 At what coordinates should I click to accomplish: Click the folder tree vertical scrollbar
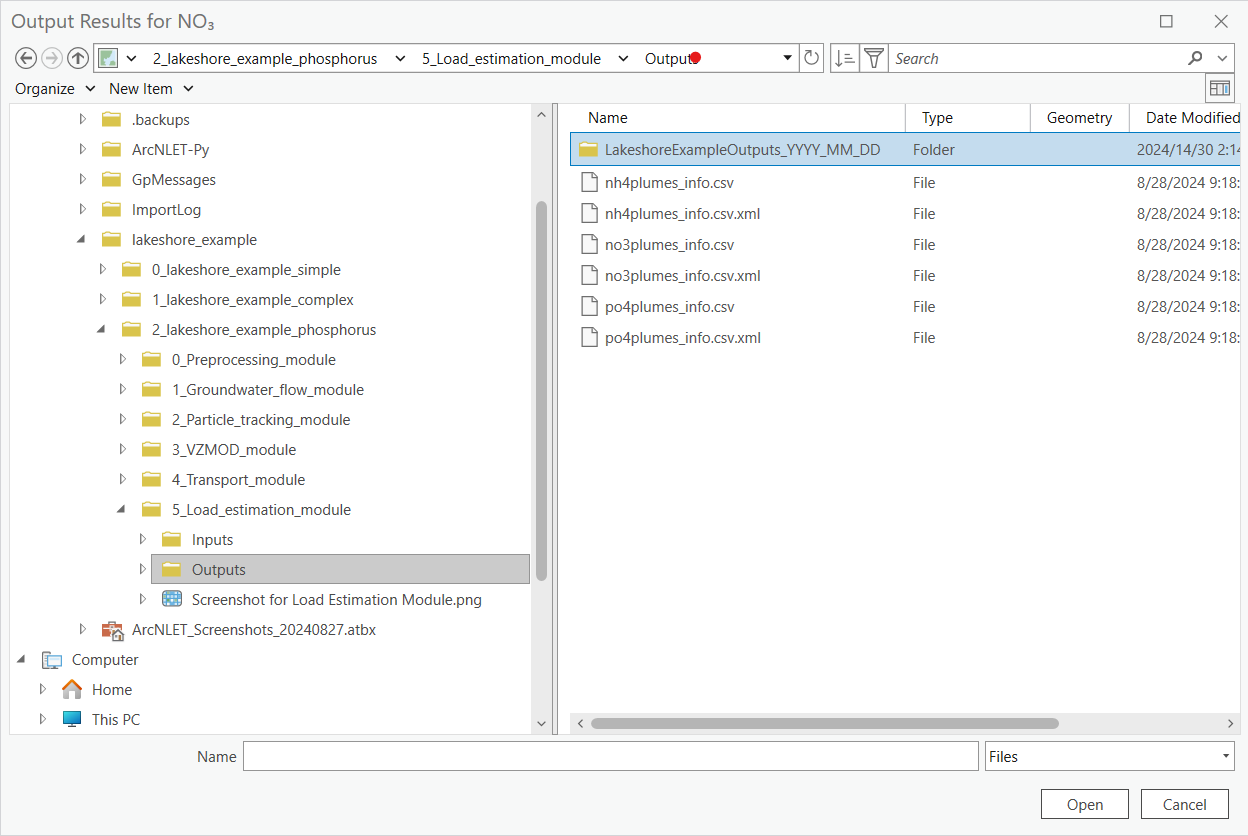(x=542, y=390)
